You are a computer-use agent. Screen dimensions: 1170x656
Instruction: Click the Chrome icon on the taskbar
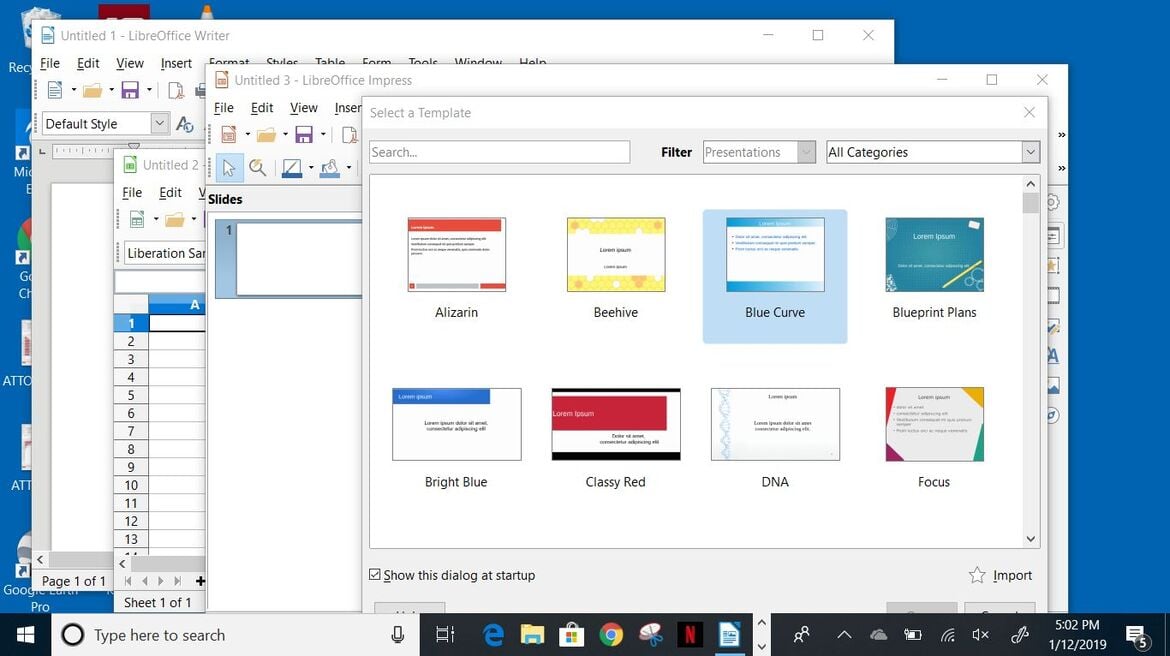(611, 635)
